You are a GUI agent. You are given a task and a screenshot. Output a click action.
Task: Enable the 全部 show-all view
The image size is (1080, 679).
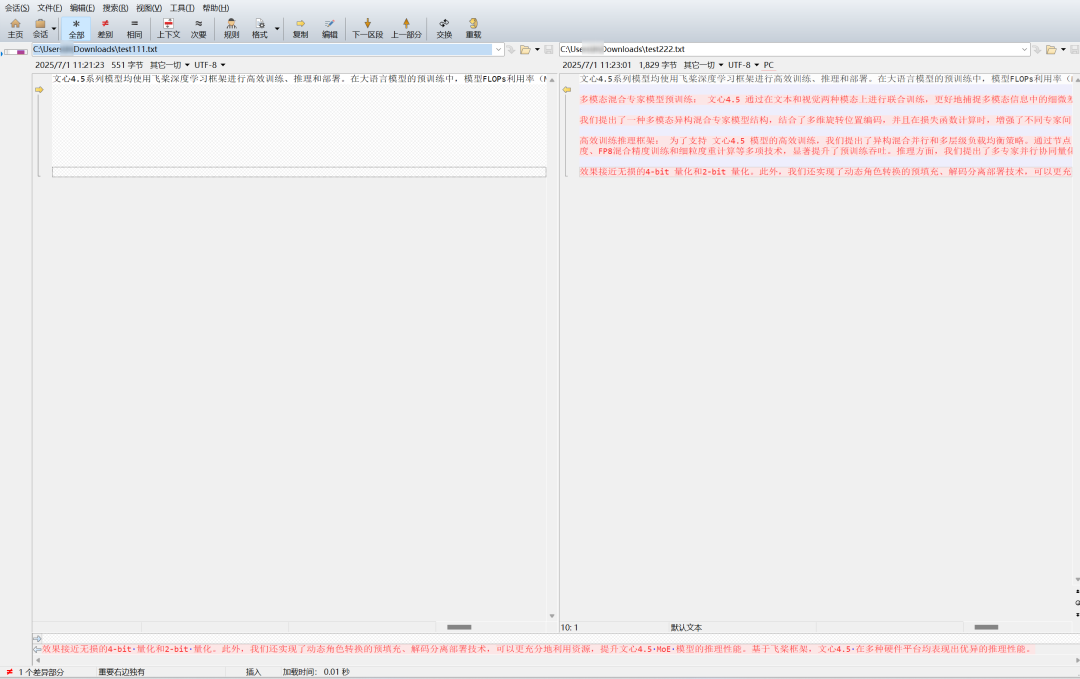[76, 28]
